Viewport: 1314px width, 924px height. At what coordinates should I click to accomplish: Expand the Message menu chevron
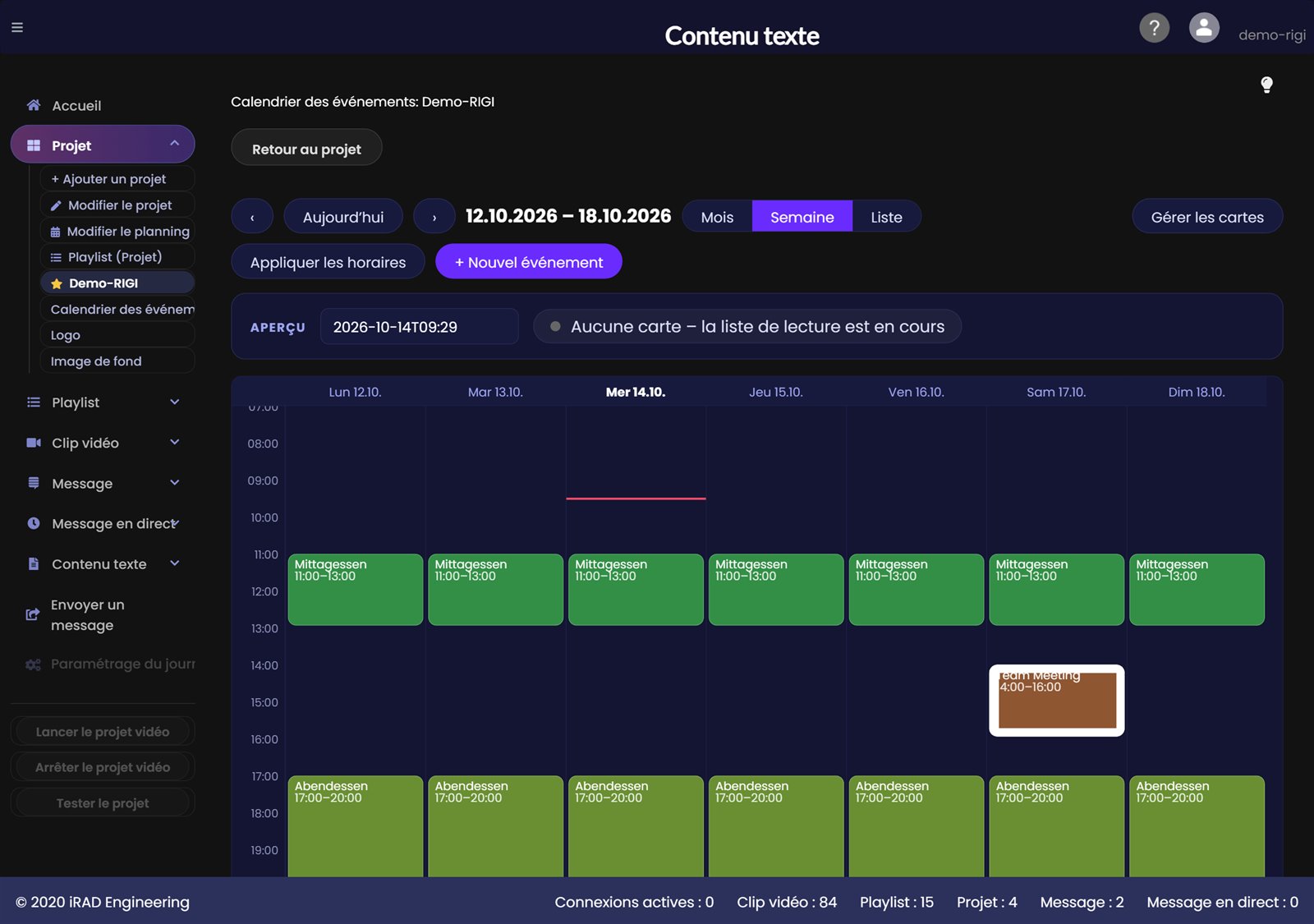[175, 482]
